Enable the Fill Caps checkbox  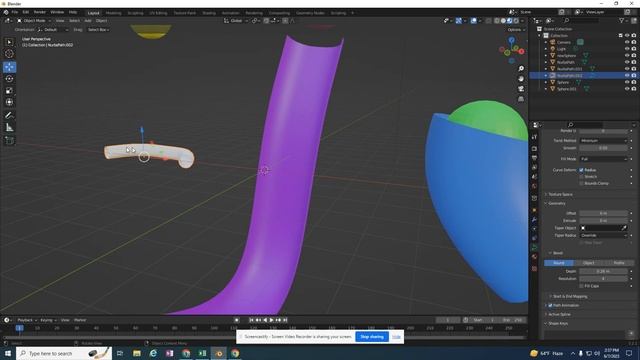(581, 286)
